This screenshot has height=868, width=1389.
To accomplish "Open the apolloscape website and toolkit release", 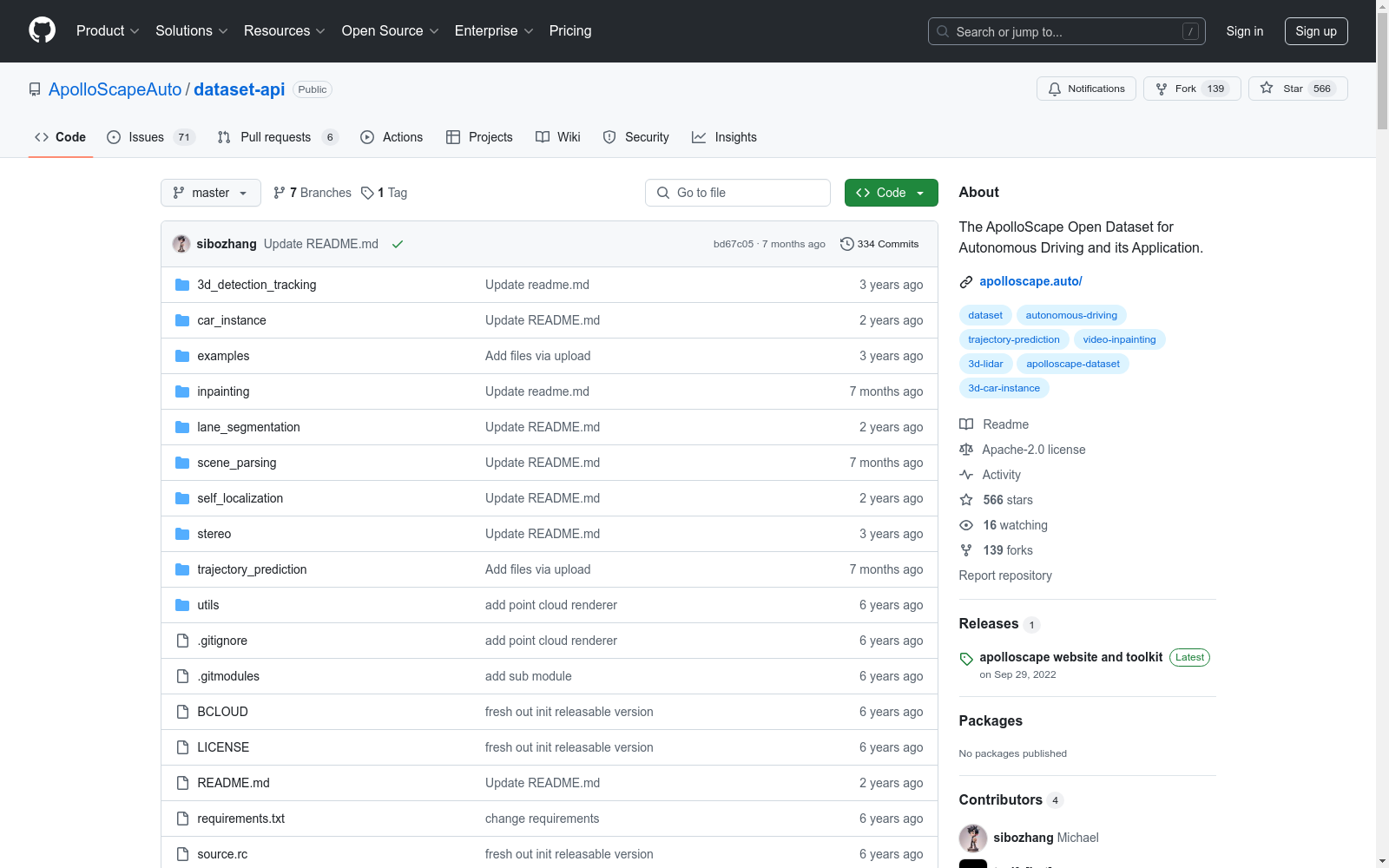I will pos(1070,657).
